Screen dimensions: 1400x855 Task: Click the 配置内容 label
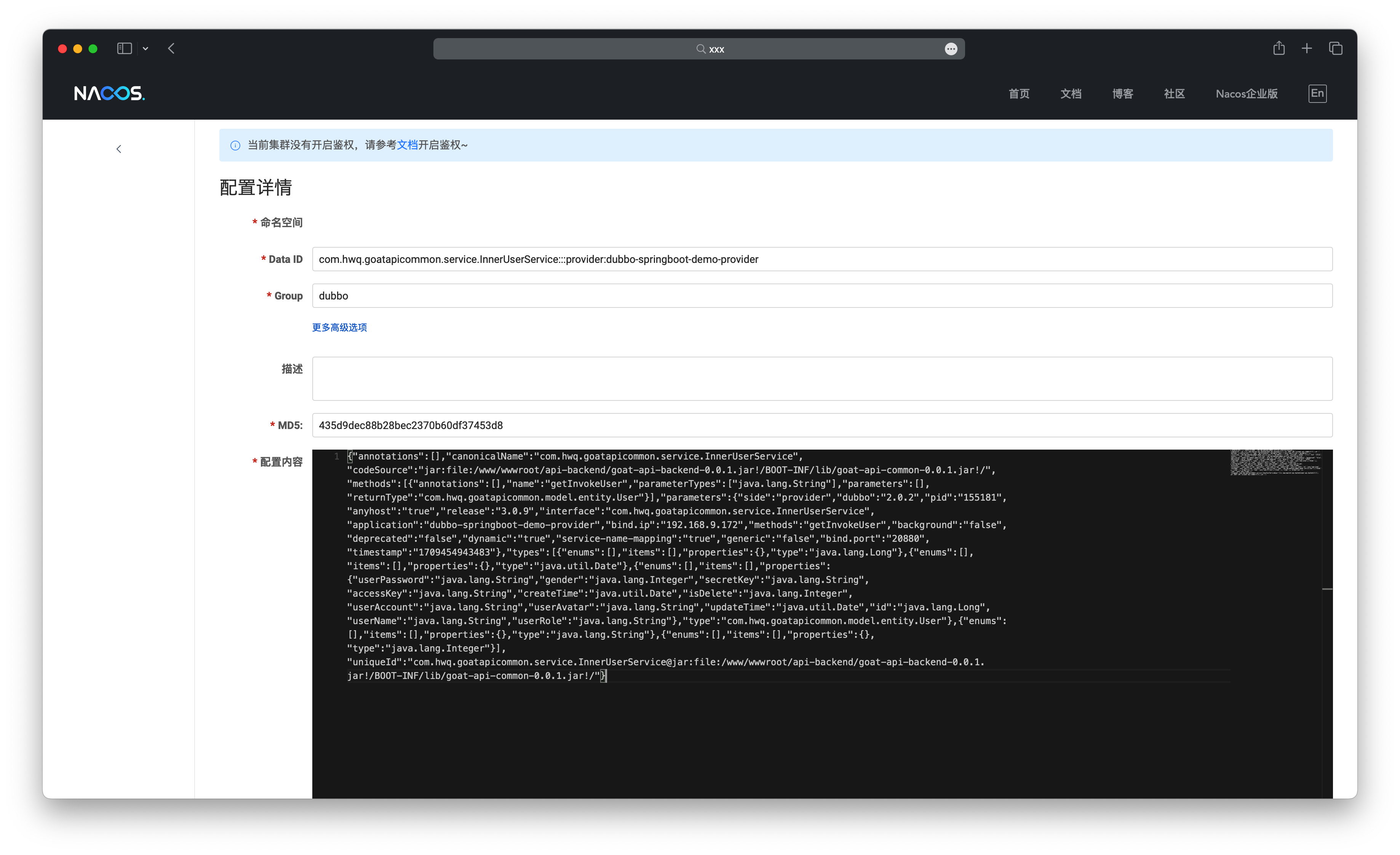coord(281,462)
